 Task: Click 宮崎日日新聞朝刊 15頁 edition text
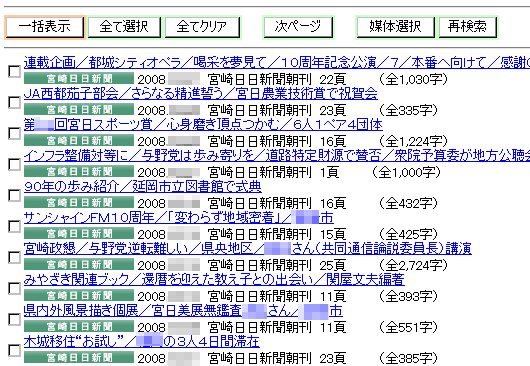(x=277, y=234)
